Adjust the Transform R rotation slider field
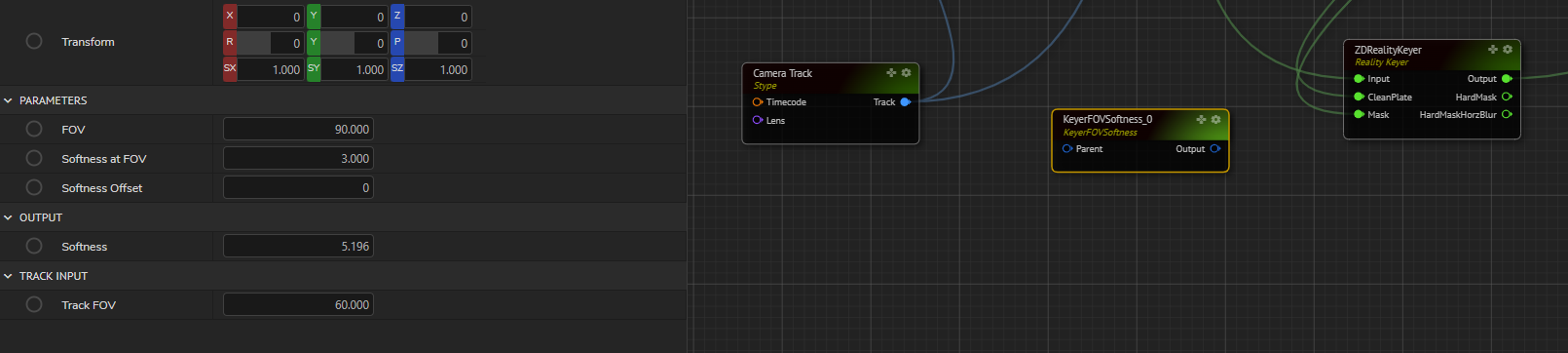 click(x=271, y=43)
